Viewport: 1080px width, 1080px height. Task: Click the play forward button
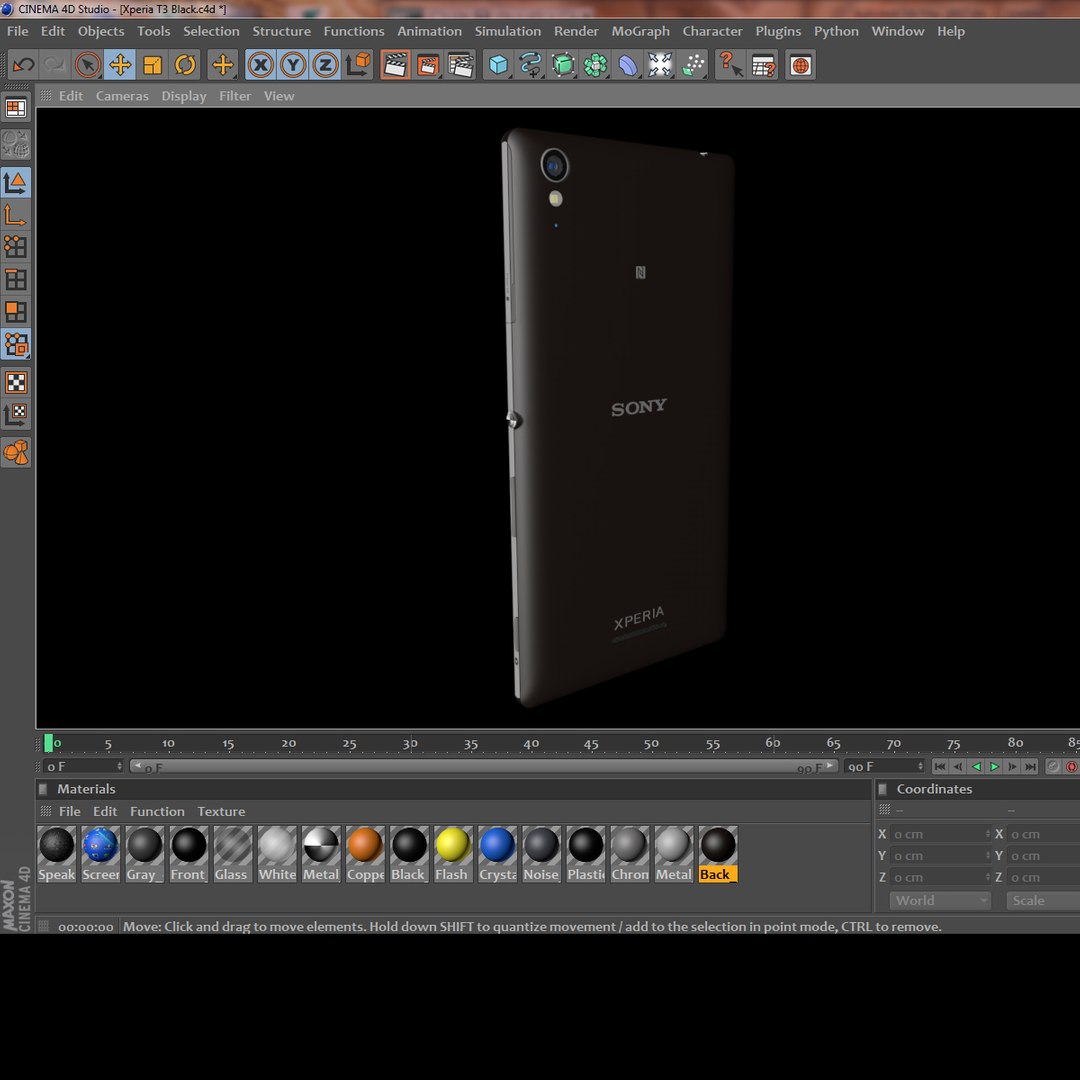(x=995, y=767)
